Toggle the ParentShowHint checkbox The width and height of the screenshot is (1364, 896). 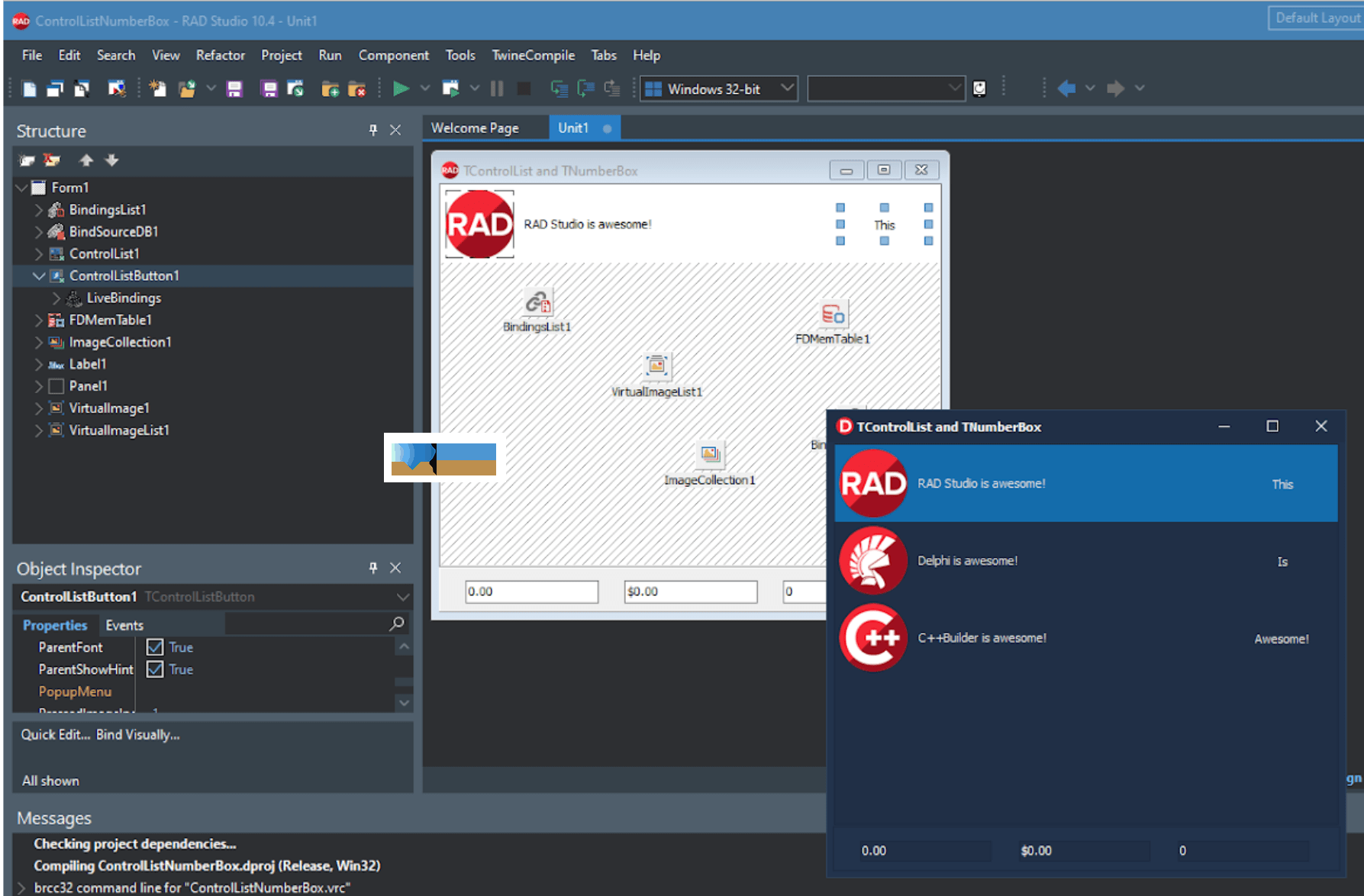[x=155, y=669]
